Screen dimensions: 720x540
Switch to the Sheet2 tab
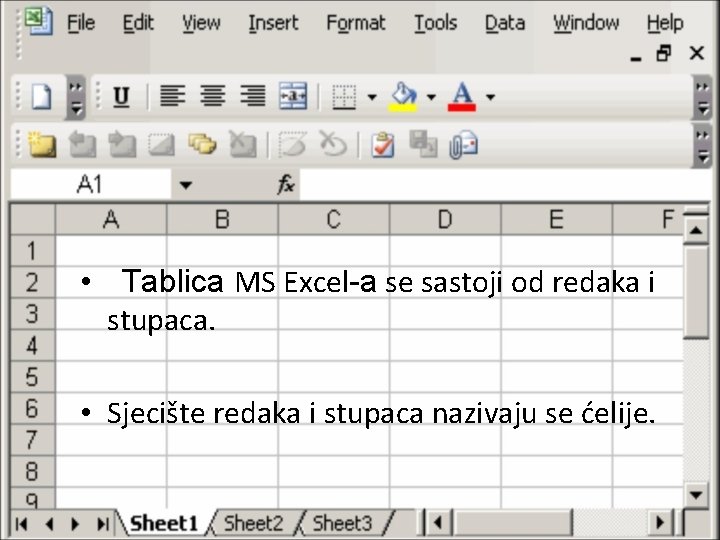pyautogui.click(x=253, y=523)
